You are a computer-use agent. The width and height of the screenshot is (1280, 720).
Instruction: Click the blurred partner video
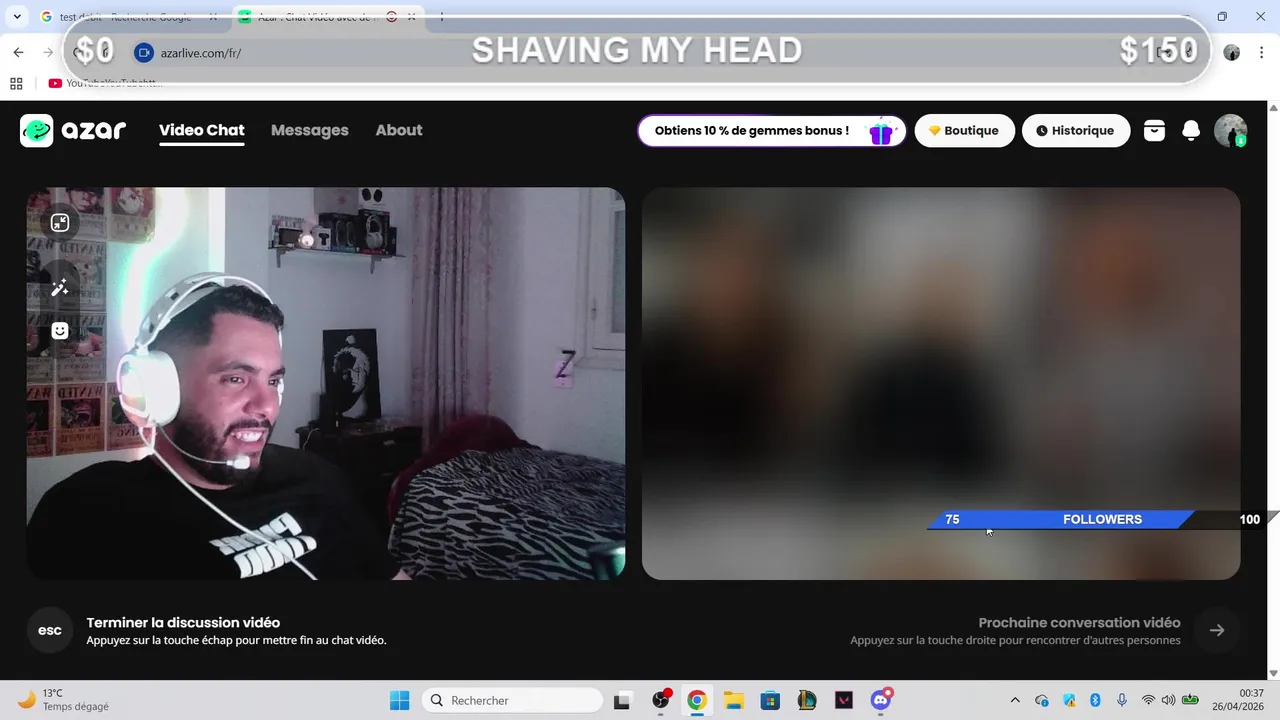pyautogui.click(x=941, y=384)
